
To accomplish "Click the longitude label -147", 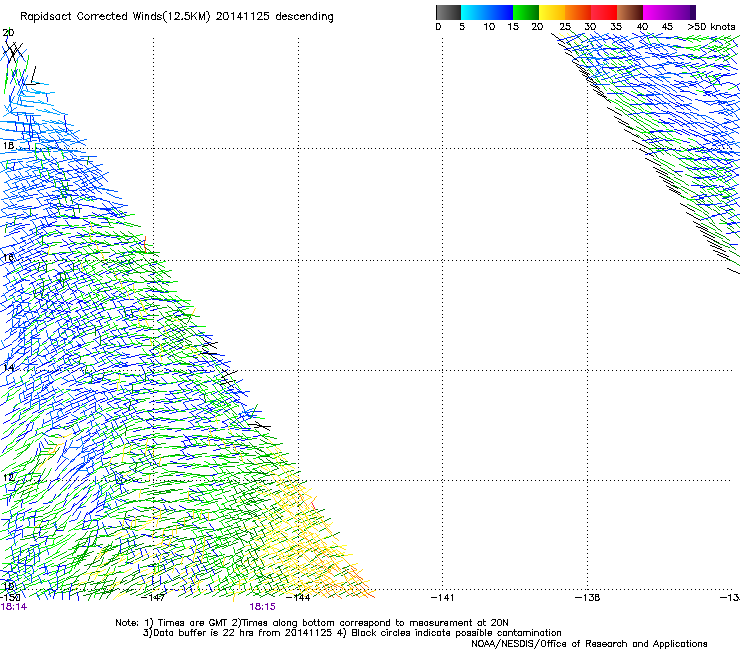I will [x=153, y=598].
